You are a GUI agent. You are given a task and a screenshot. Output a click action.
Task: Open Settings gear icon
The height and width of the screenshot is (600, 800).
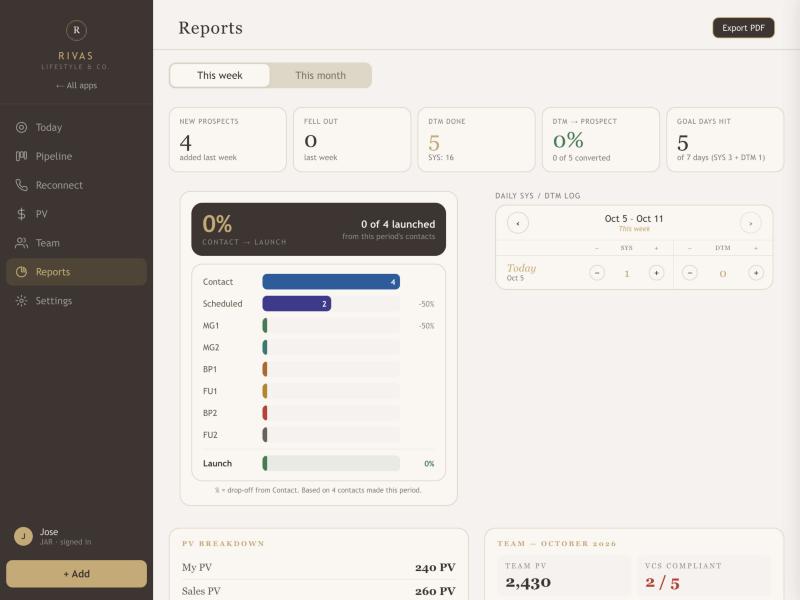tap(21, 301)
